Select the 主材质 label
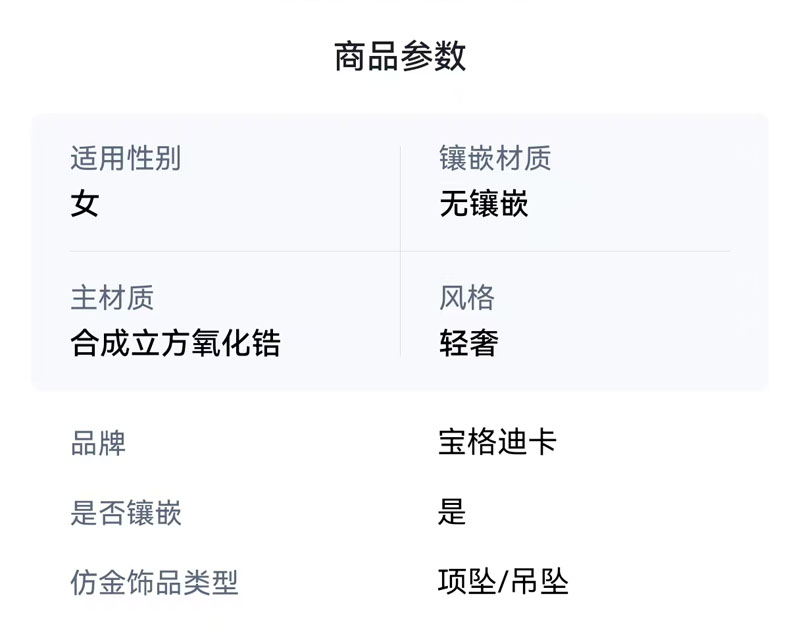This screenshot has height=636, width=800. pyautogui.click(x=112, y=297)
